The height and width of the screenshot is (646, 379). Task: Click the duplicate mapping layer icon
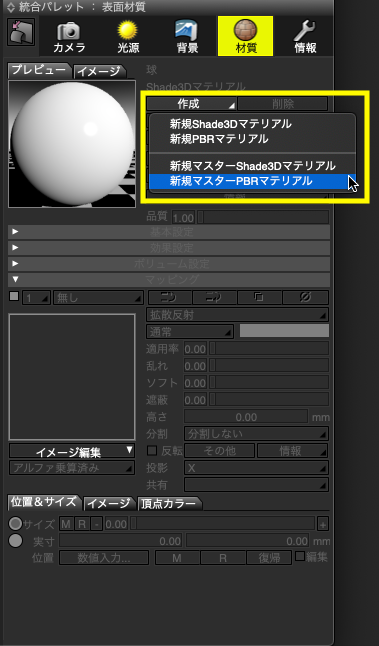click(x=260, y=297)
